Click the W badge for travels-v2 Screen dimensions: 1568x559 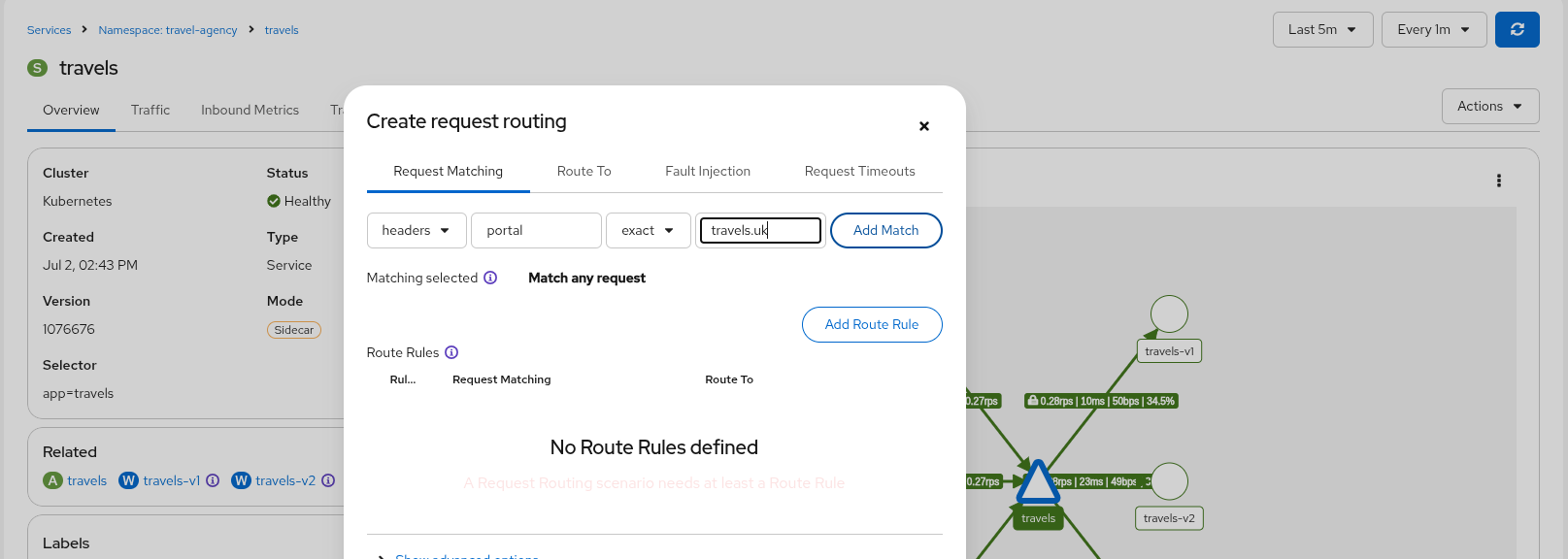(x=241, y=480)
